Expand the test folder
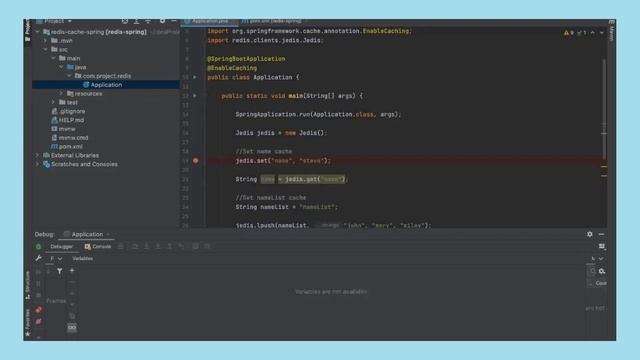Image resolution: width=640 pixels, height=360 pixels. (x=53, y=102)
